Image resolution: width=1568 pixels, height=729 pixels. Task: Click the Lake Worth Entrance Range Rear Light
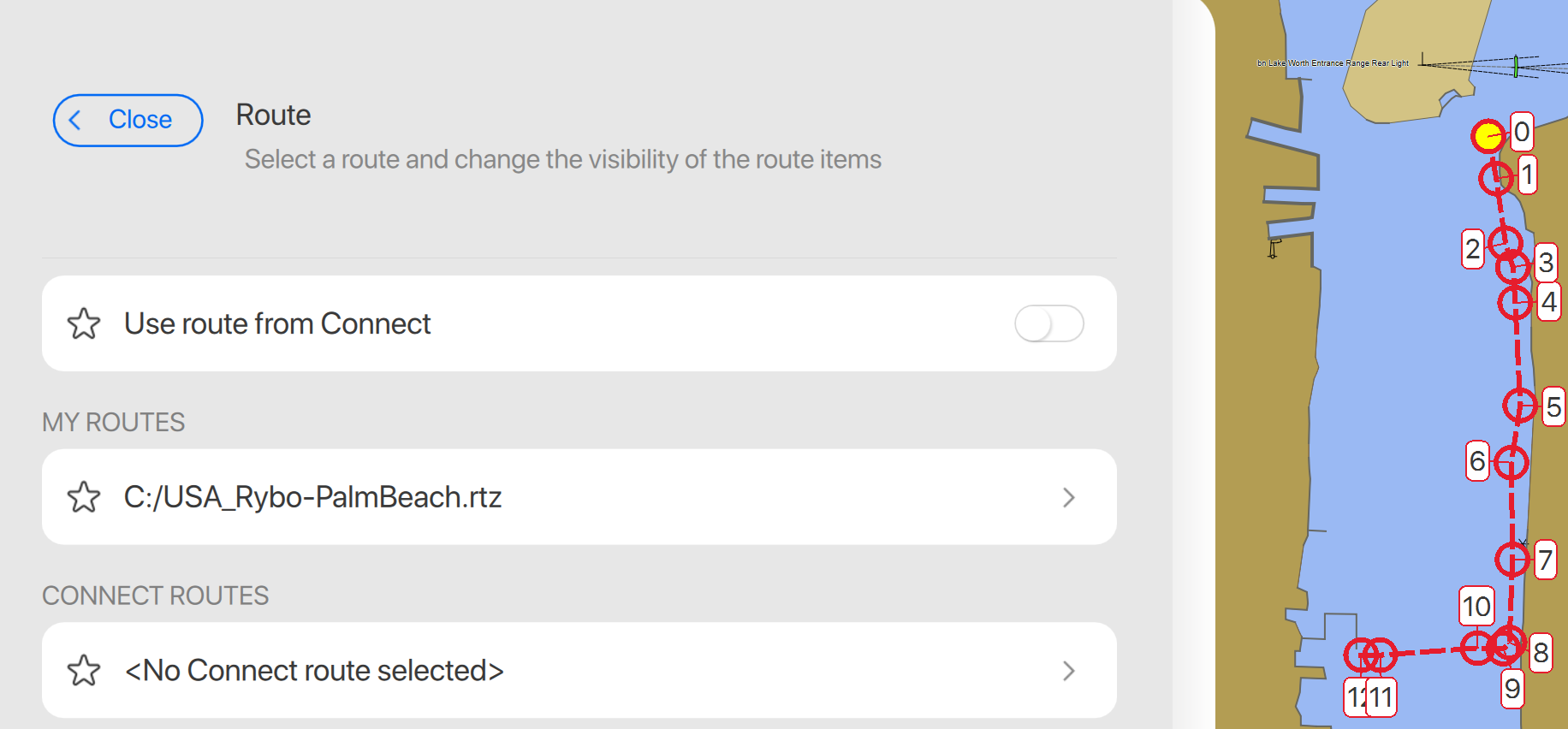pos(1515,66)
